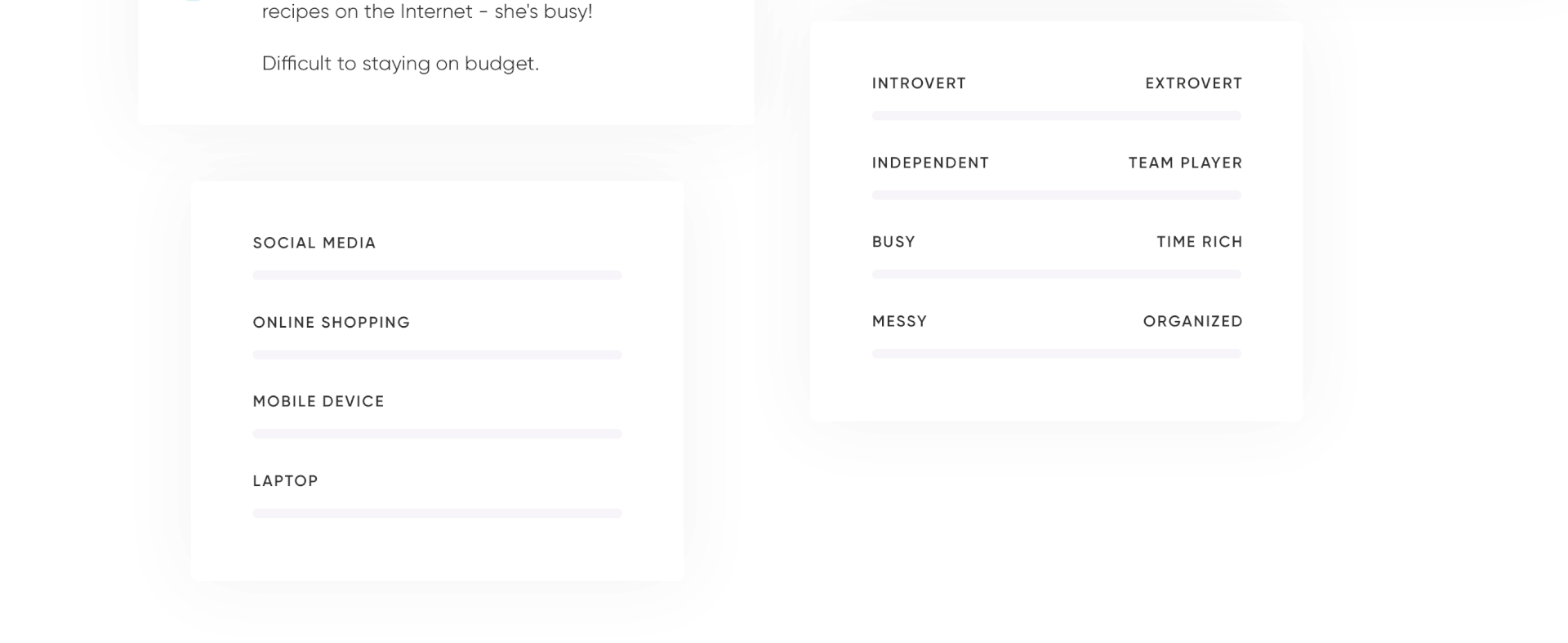This screenshot has width=1568, height=643.
Task: Click the Social Media progress bar
Action: pyautogui.click(x=437, y=275)
